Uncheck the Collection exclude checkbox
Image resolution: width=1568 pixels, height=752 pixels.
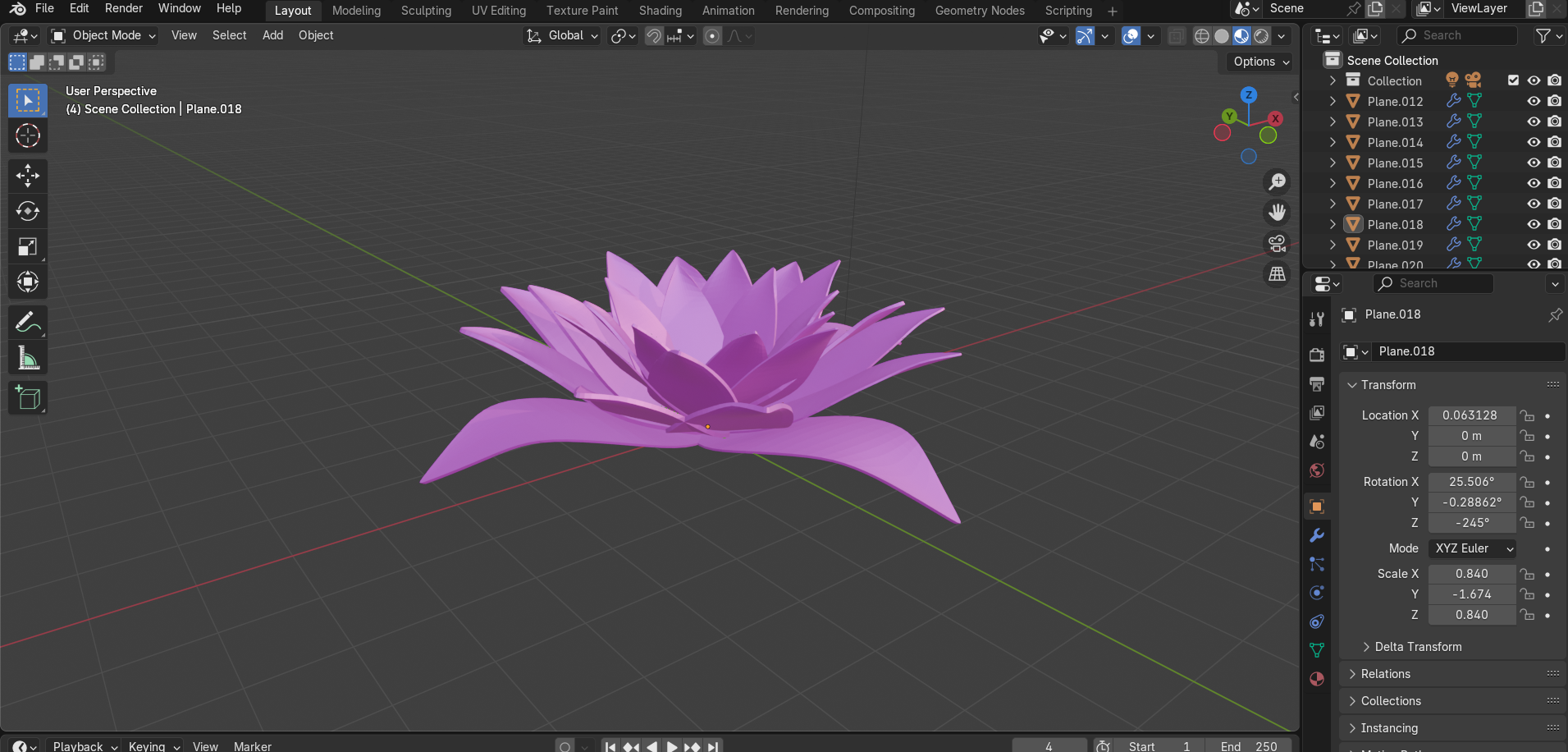pyautogui.click(x=1513, y=80)
